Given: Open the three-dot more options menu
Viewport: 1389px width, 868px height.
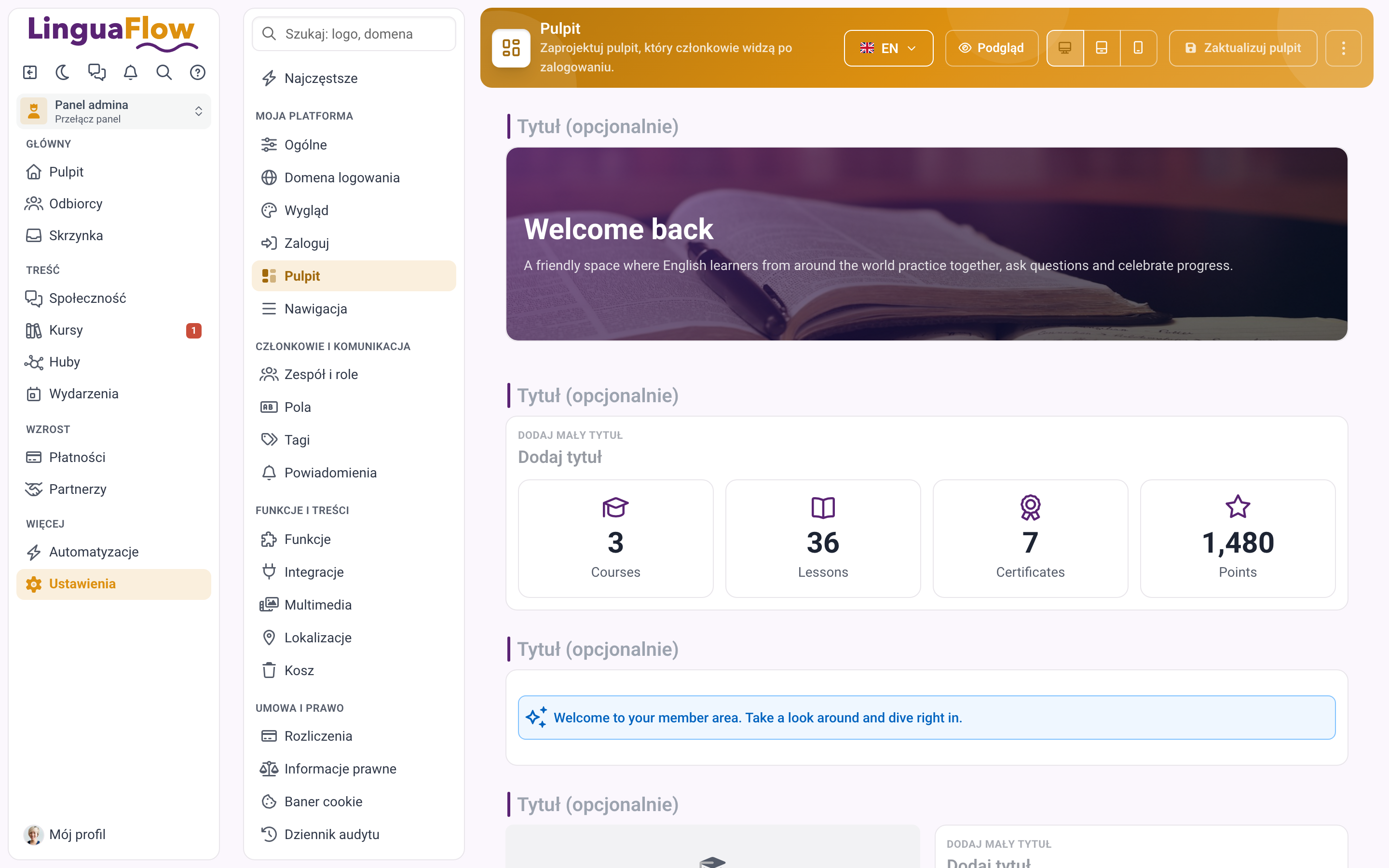Looking at the screenshot, I should click(1343, 48).
